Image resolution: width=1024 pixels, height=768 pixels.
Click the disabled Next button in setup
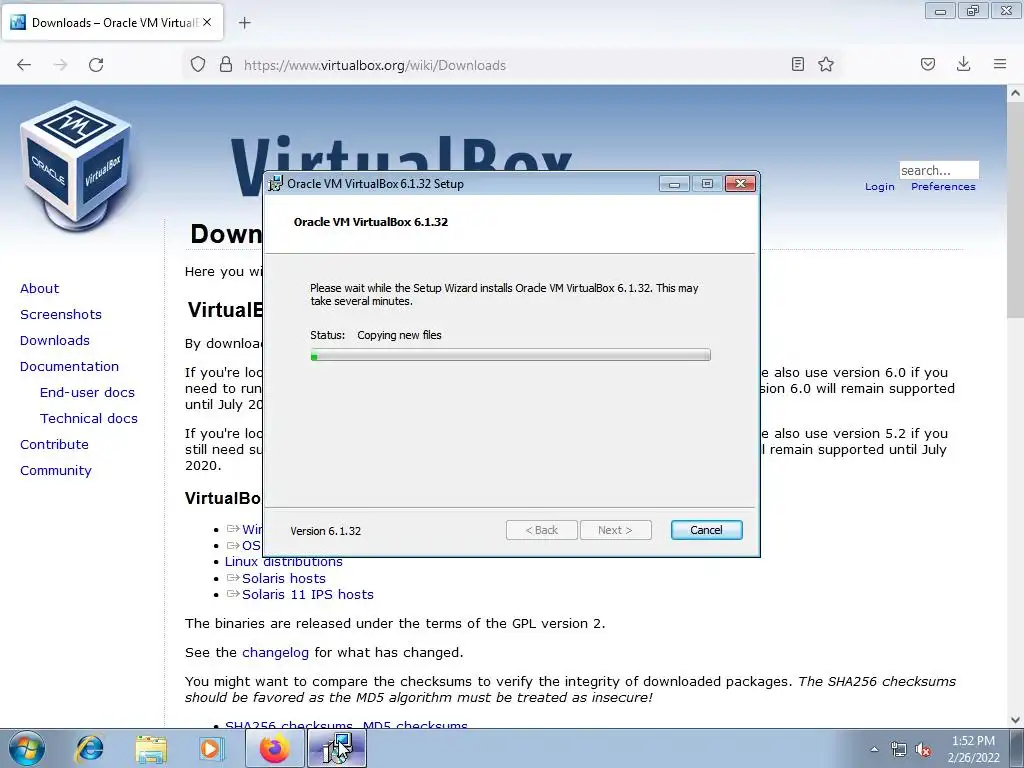point(615,530)
